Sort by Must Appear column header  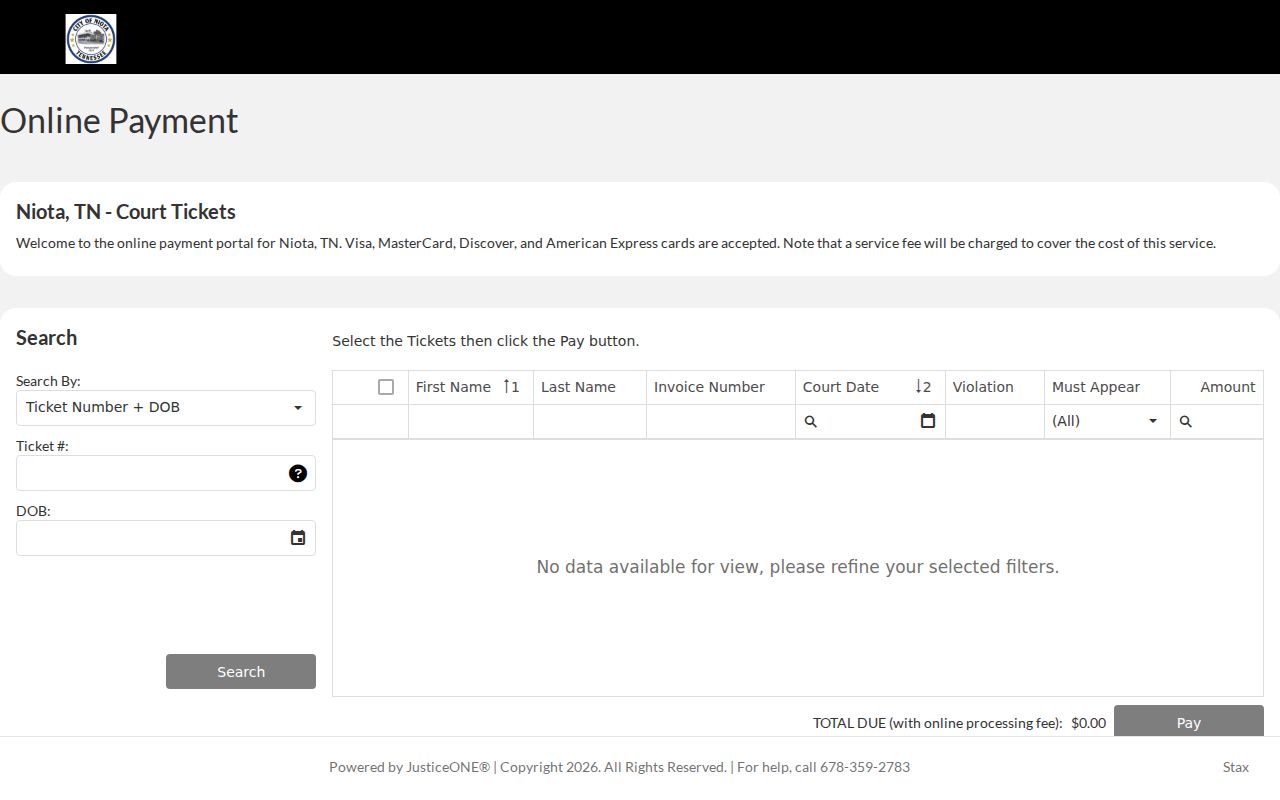coord(1107,387)
